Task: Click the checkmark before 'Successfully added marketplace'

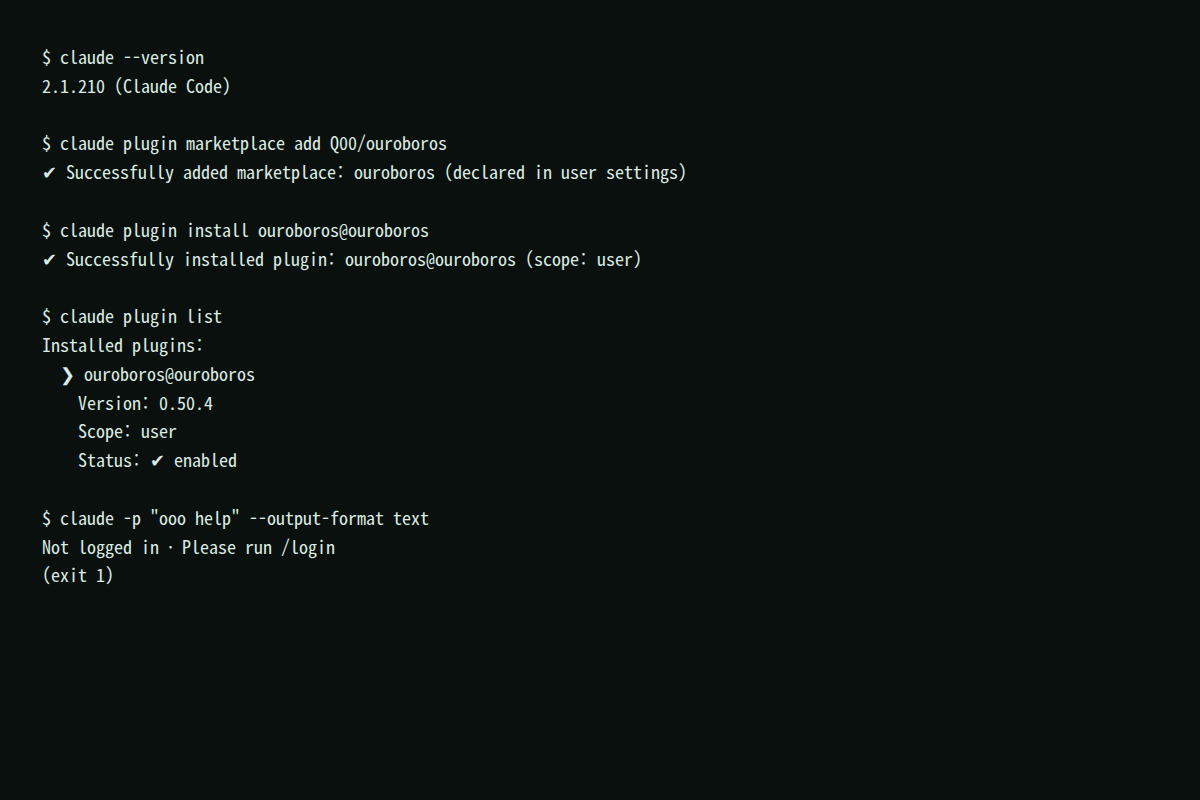Action: (x=49, y=173)
